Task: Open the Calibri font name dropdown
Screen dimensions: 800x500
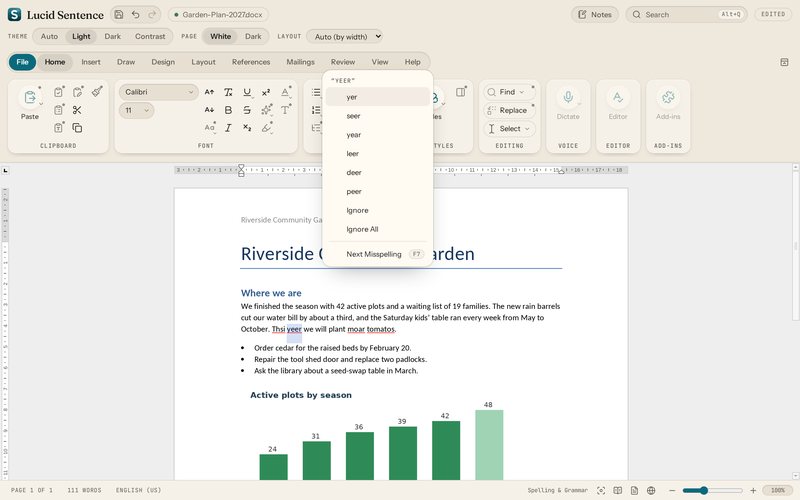Action: [159, 92]
